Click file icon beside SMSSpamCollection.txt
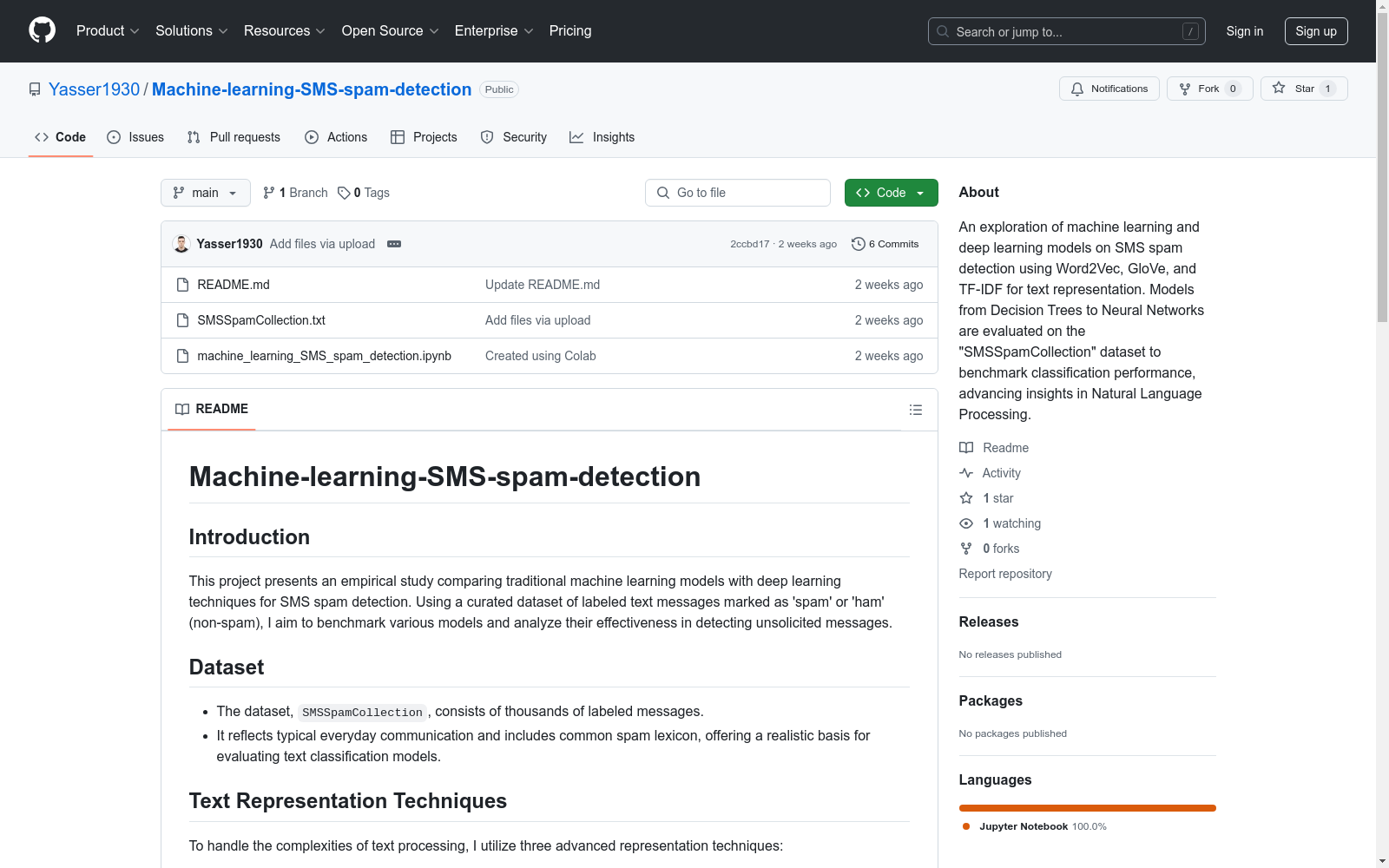The width and height of the screenshot is (1389, 868). [x=182, y=320]
